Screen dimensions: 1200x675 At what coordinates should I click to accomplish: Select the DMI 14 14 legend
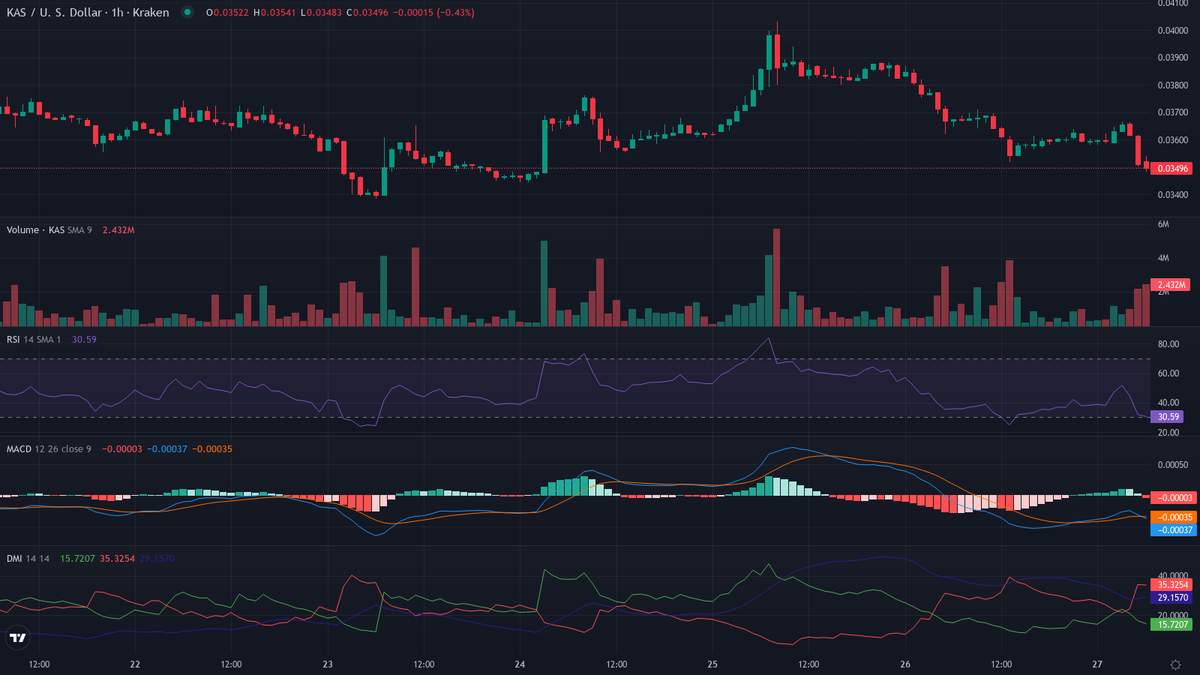click(28, 557)
